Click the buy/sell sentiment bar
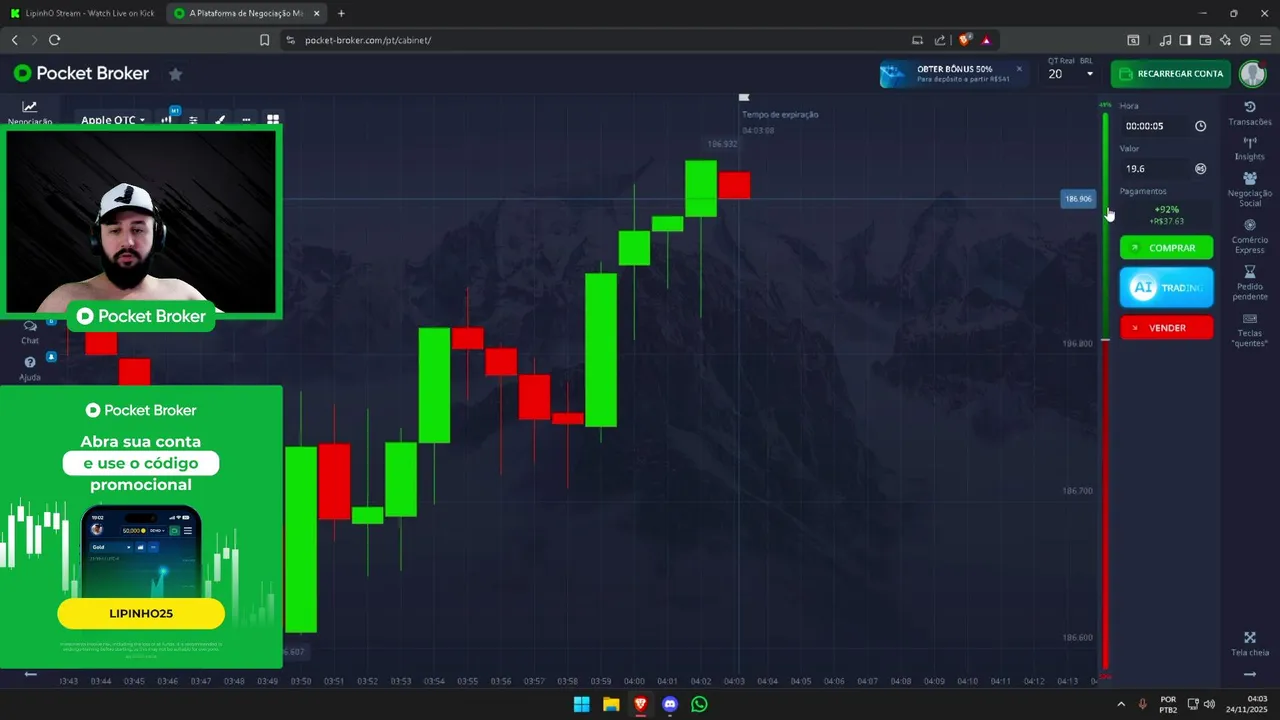 point(1105,390)
